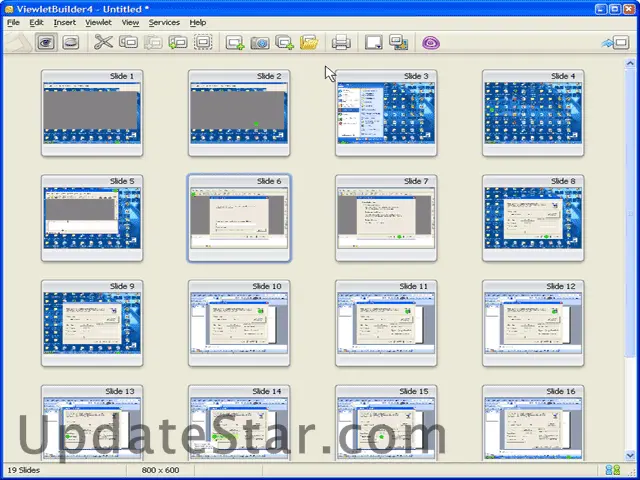
Task: Open the Help menu
Action: click(198, 22)
